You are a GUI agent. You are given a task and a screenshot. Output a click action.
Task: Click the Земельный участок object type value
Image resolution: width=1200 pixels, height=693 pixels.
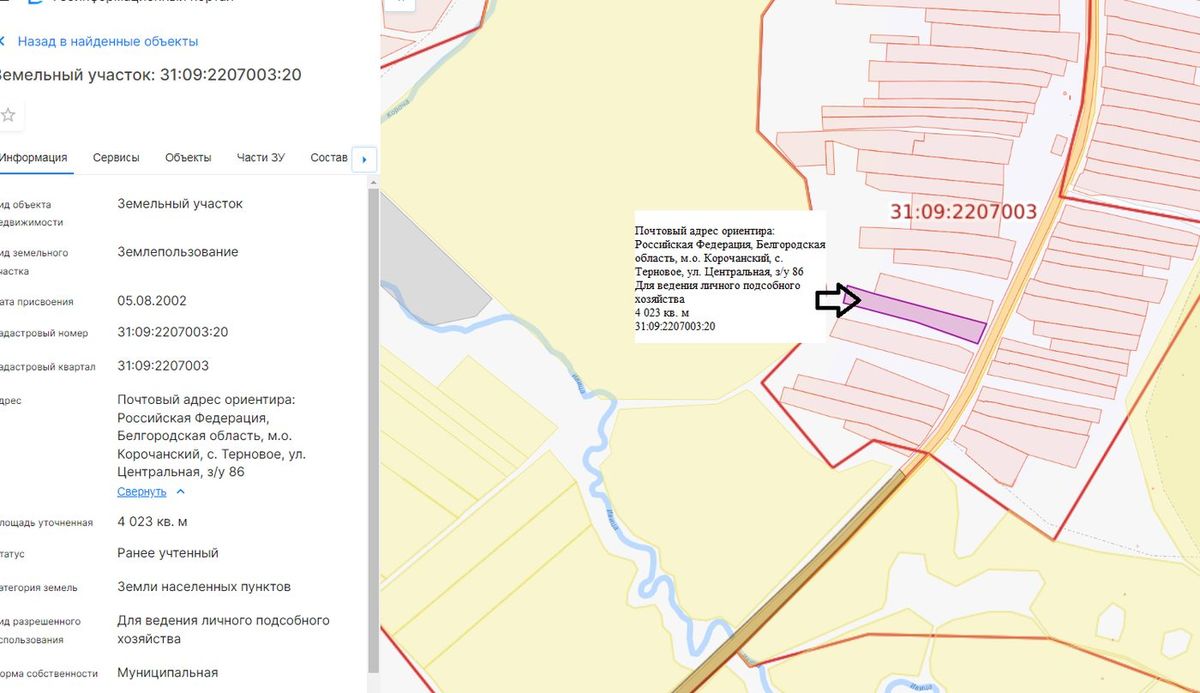180,204
